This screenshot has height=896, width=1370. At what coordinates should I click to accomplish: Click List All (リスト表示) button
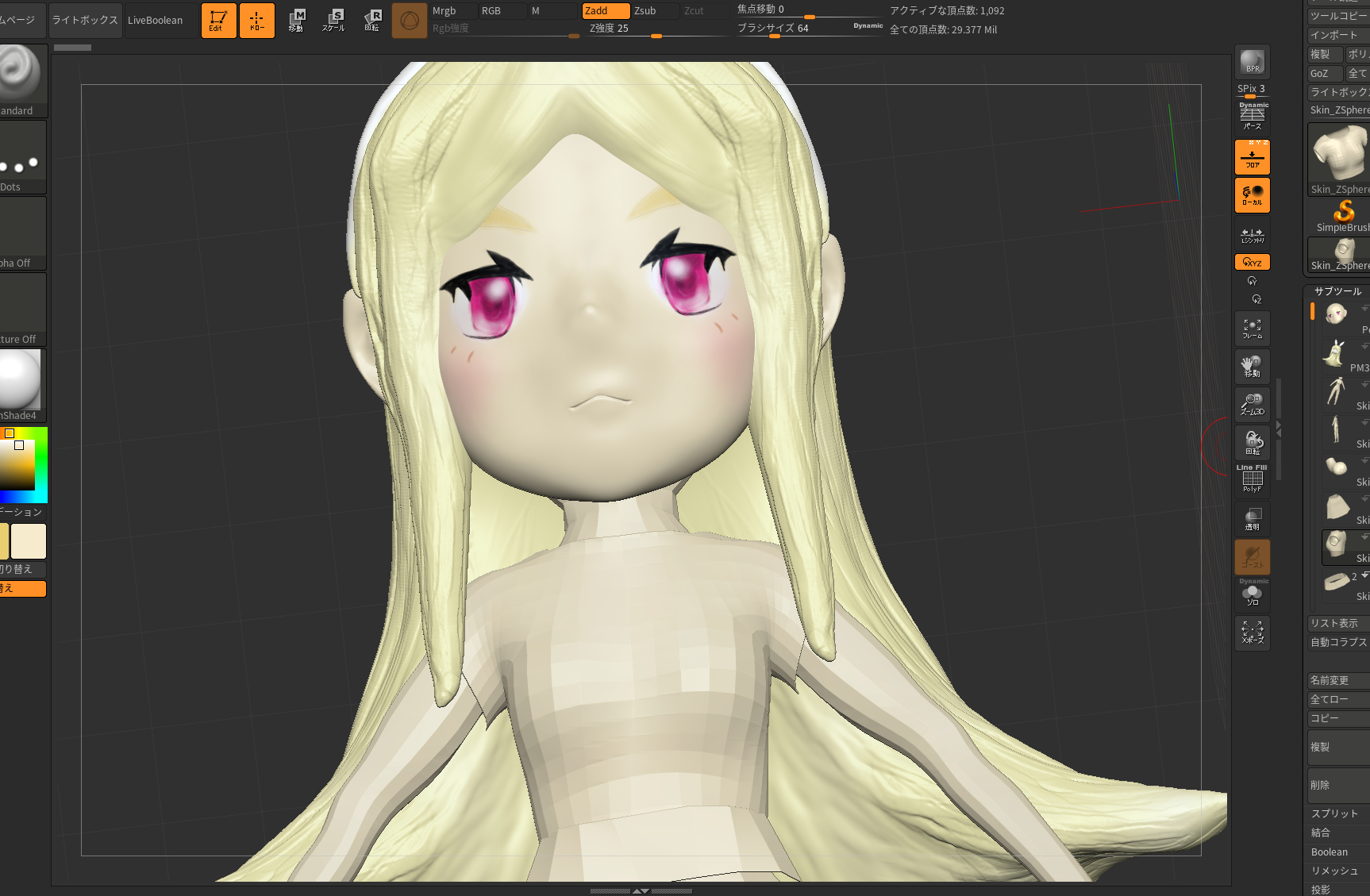[1338, 623]
